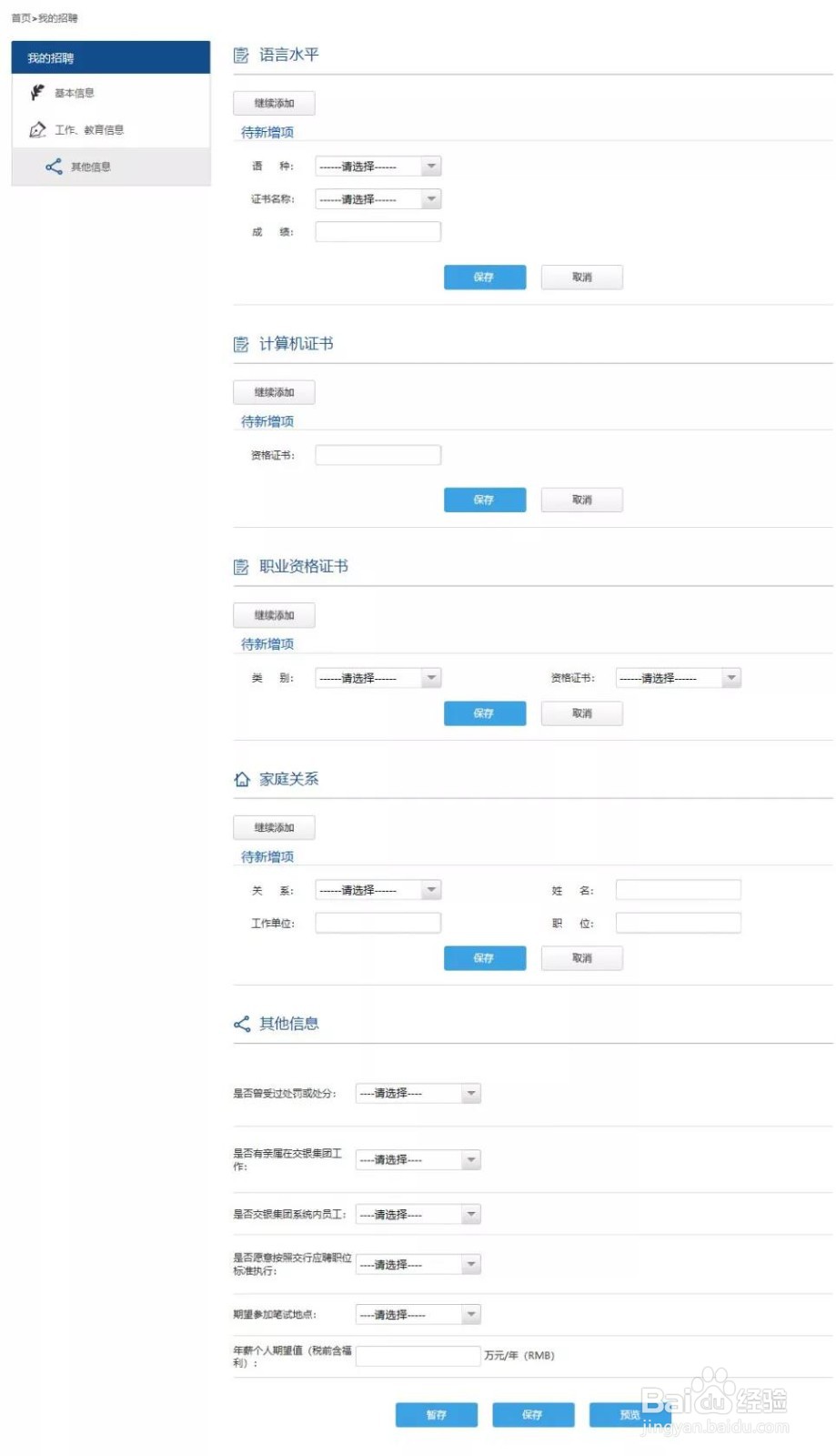Focus the 职位 input field
The width and height of the screenshot is (836, 1456).
coord(679,923)
